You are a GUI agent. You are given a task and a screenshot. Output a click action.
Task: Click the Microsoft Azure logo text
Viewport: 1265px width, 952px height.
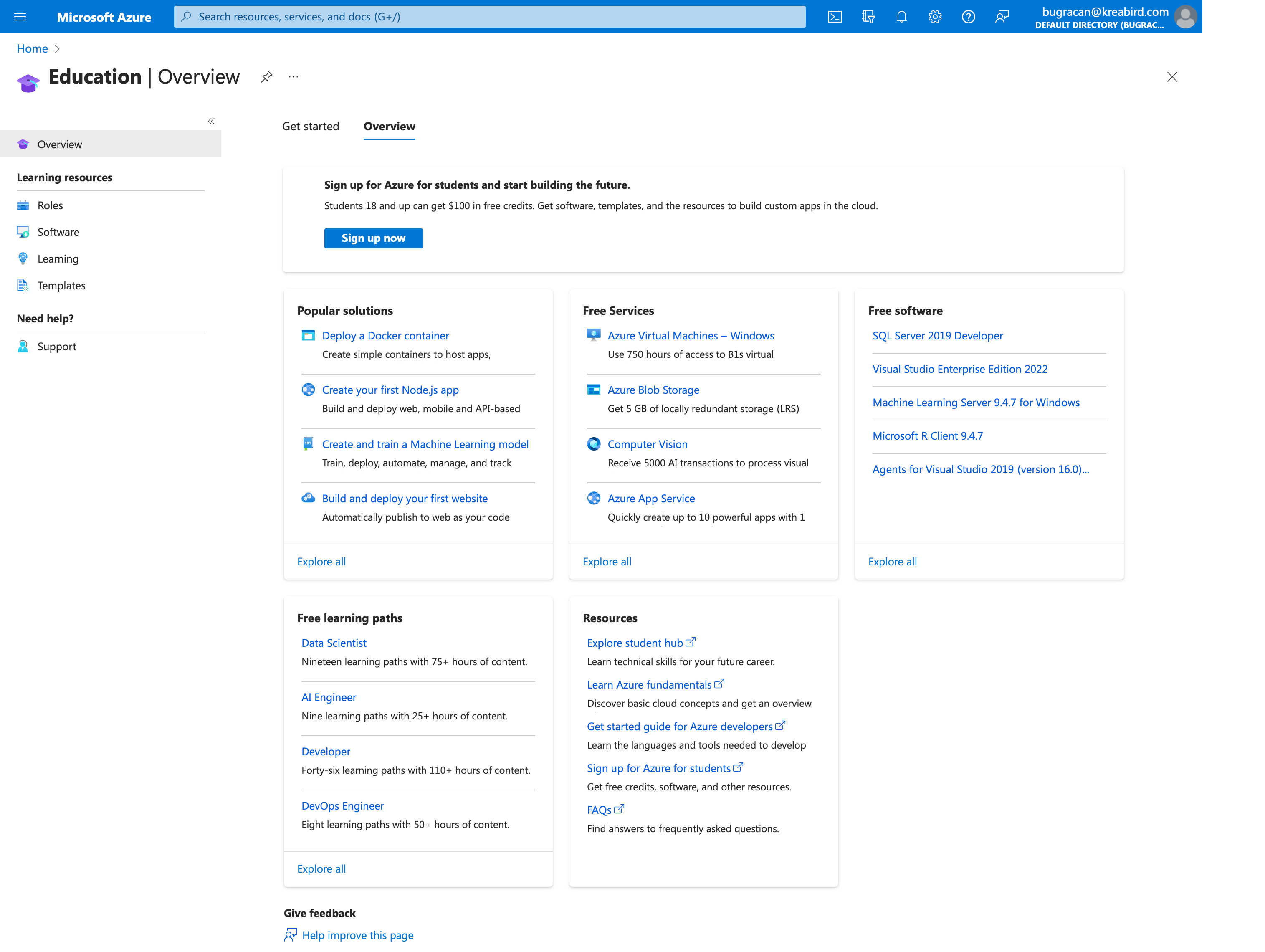click(x=104, y=17)
